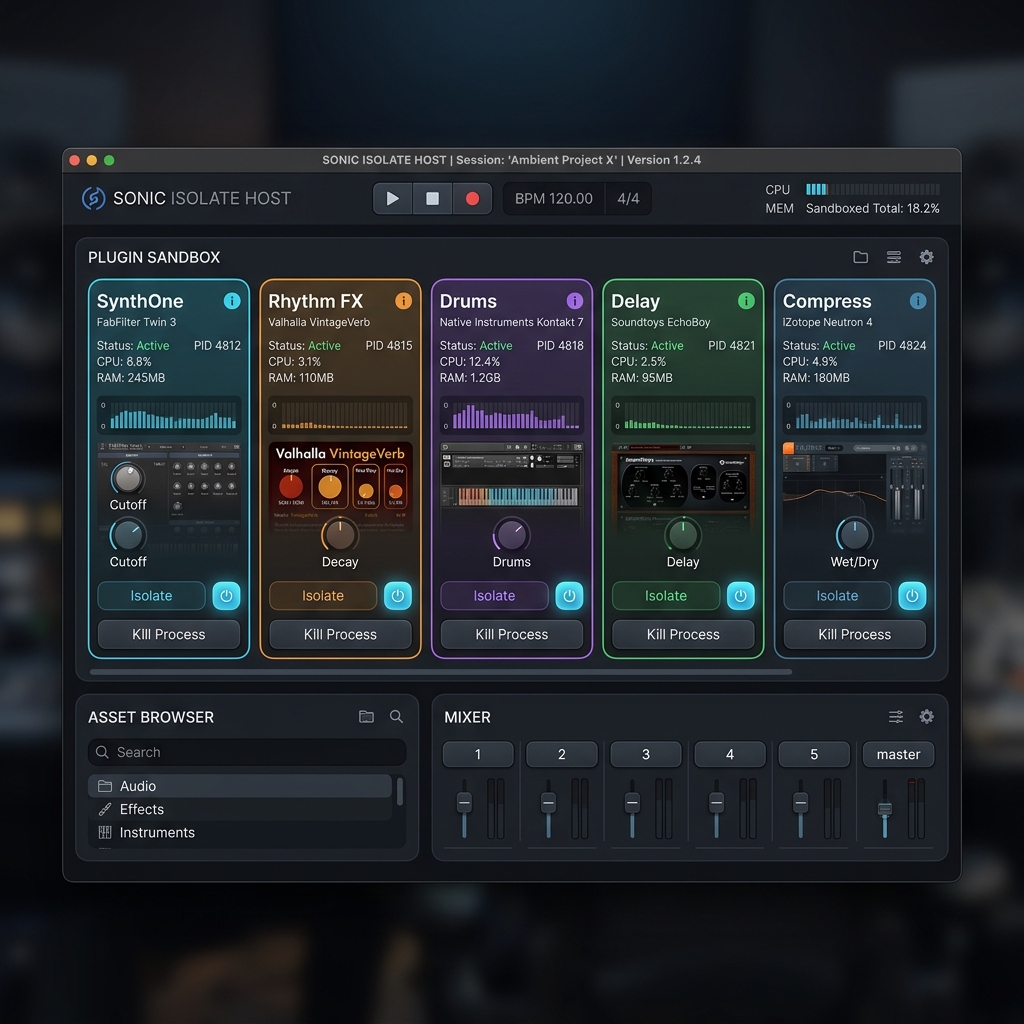Toggle power for the Delay plugin
This screenshot has width=1024, height=1024.
click(741, 596)
